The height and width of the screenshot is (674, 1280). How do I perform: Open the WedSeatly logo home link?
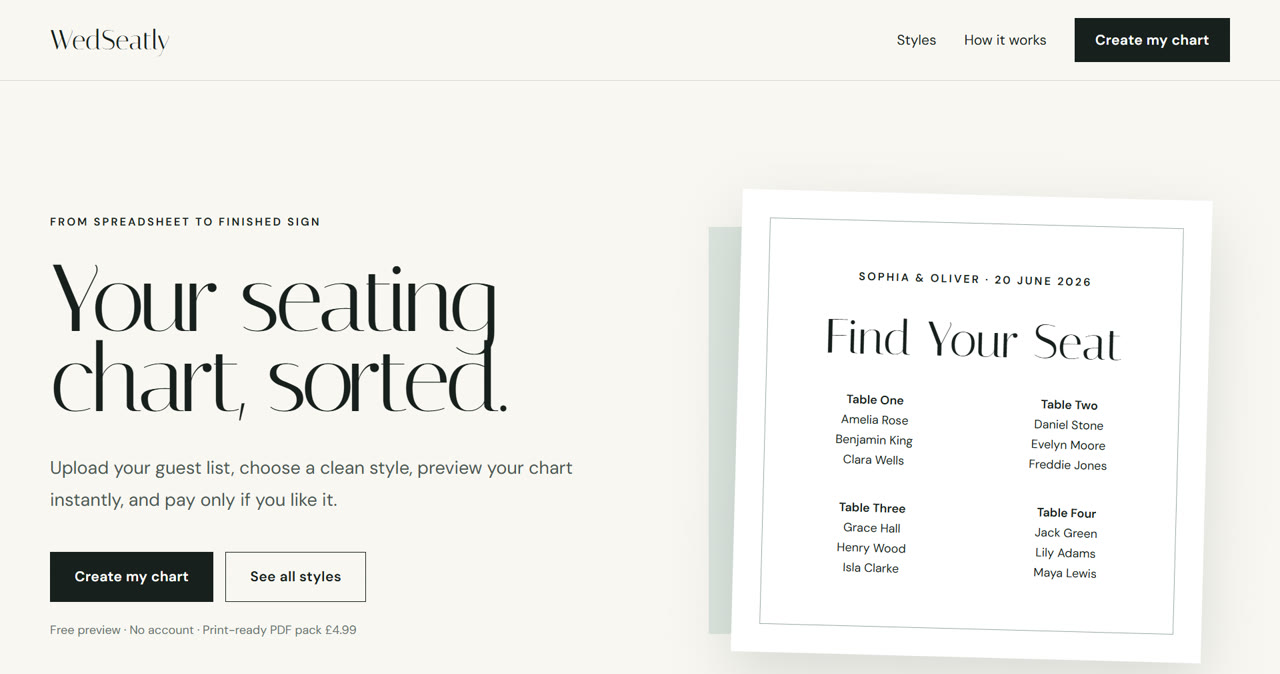pos(110,40)
